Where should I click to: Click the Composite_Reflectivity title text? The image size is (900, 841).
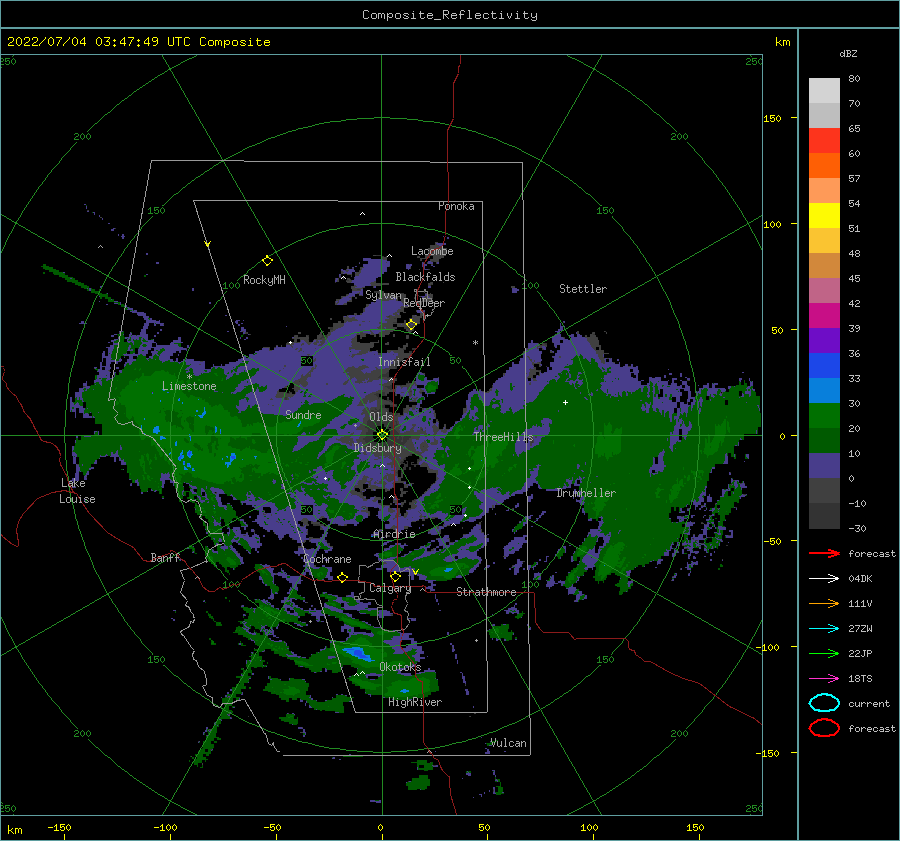450,15
